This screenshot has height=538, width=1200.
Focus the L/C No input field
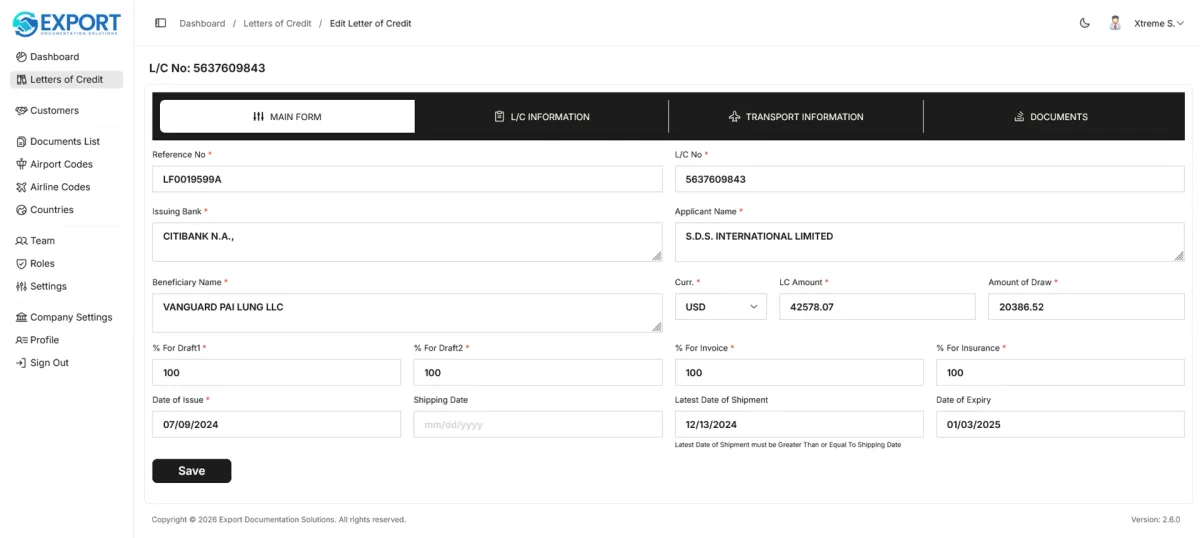(x=930, y=179)
